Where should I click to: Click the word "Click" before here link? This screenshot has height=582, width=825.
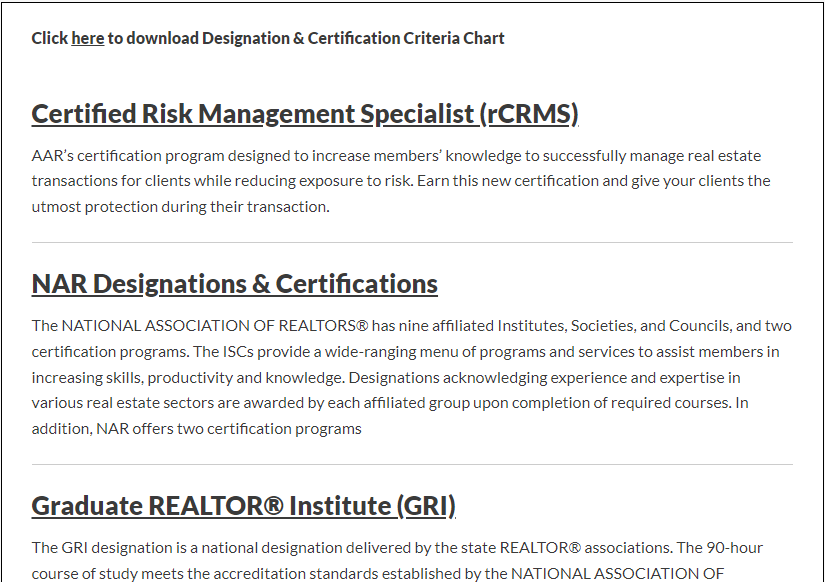point(49,38)
